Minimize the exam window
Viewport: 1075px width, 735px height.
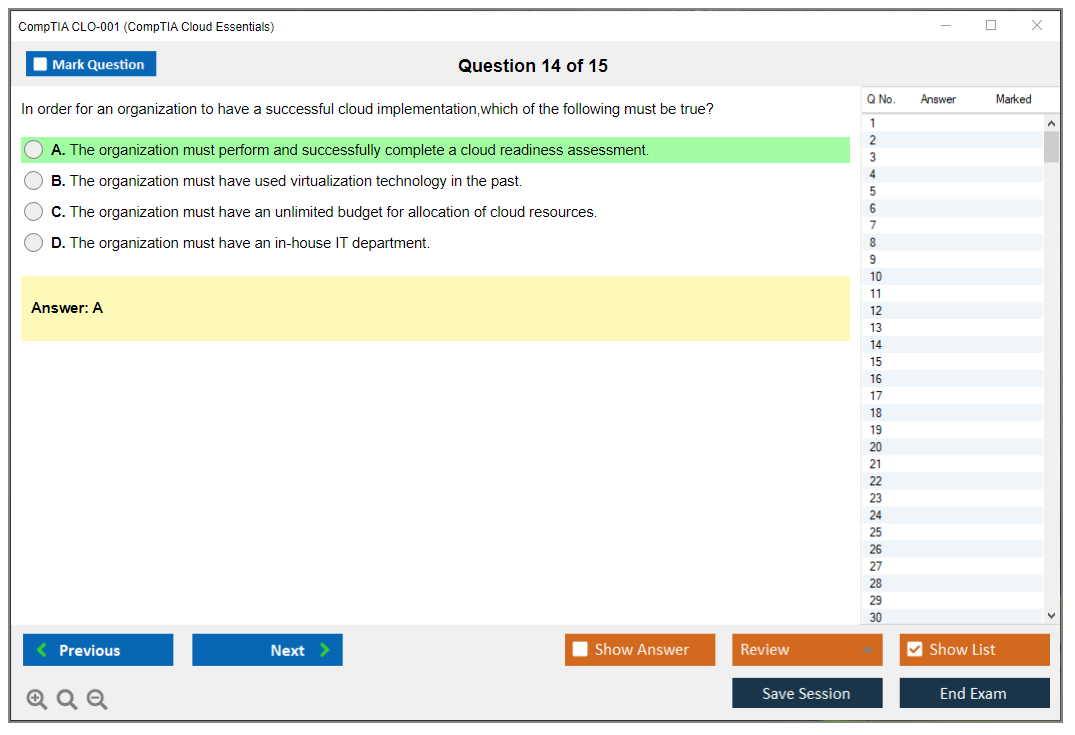(x=946, y=26)
